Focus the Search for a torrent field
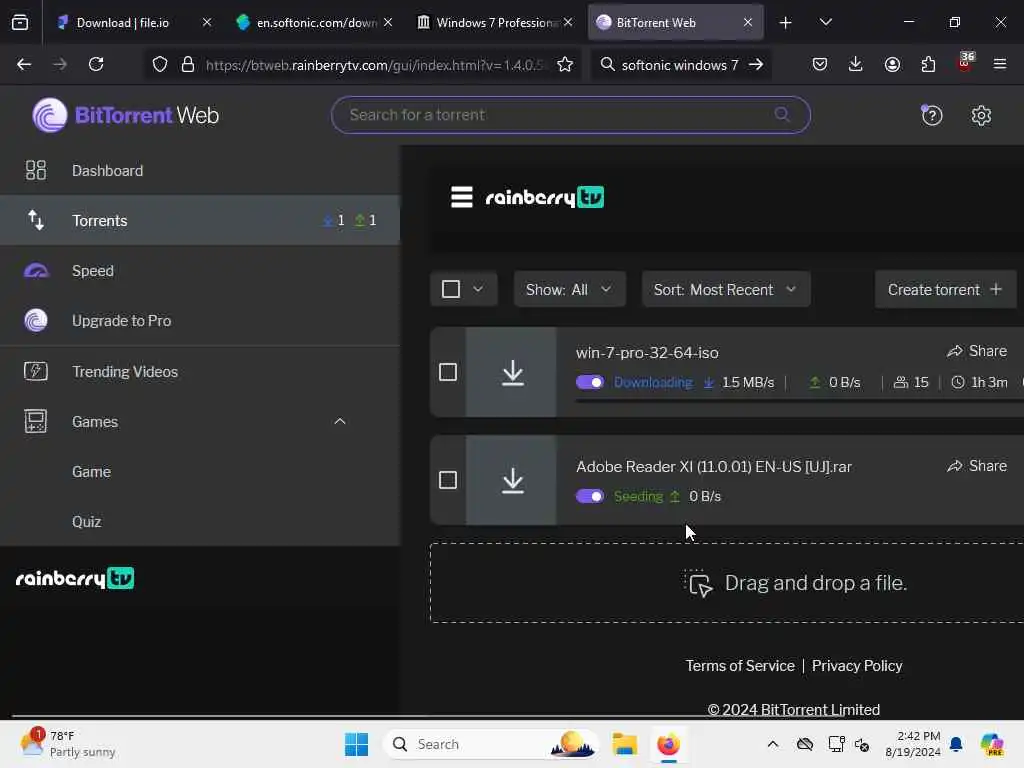This screenshot has width=1024, height=768. pyautogui.click(x=571, y=115)
